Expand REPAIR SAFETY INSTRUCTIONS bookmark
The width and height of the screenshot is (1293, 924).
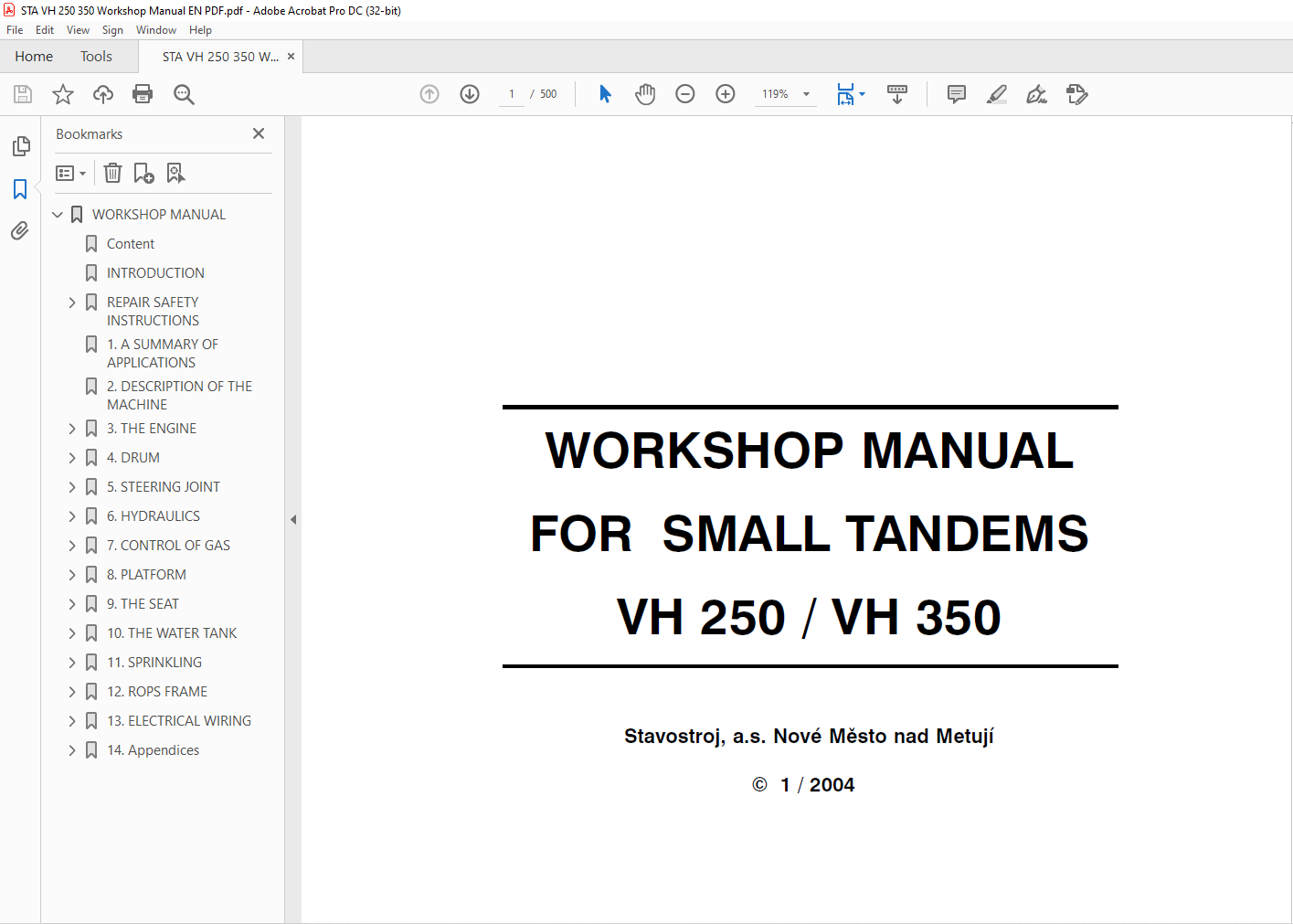[72, 303]
